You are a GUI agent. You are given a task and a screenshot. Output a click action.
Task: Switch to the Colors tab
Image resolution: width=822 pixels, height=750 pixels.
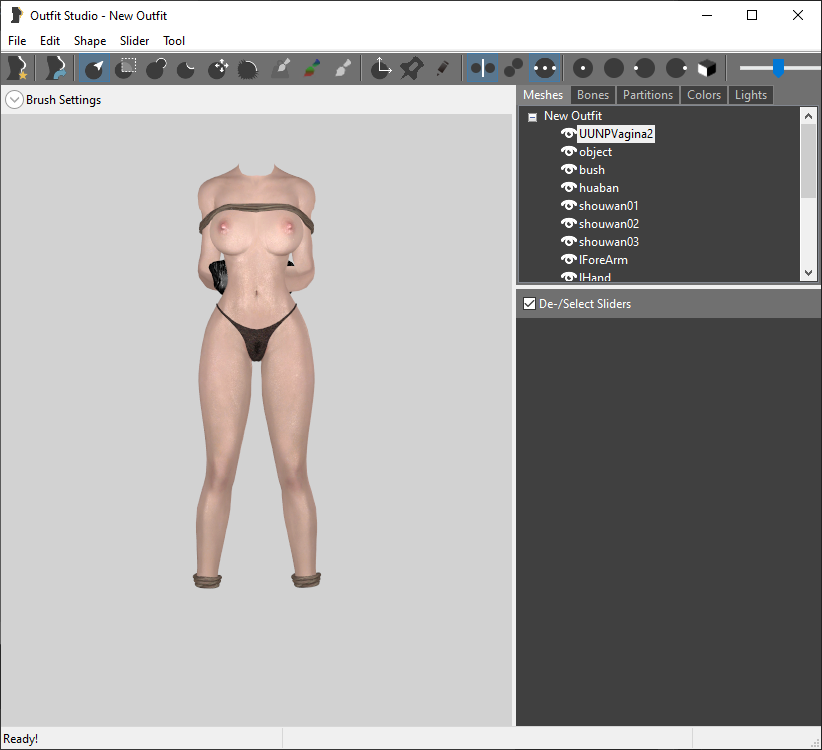pos(704,95)
